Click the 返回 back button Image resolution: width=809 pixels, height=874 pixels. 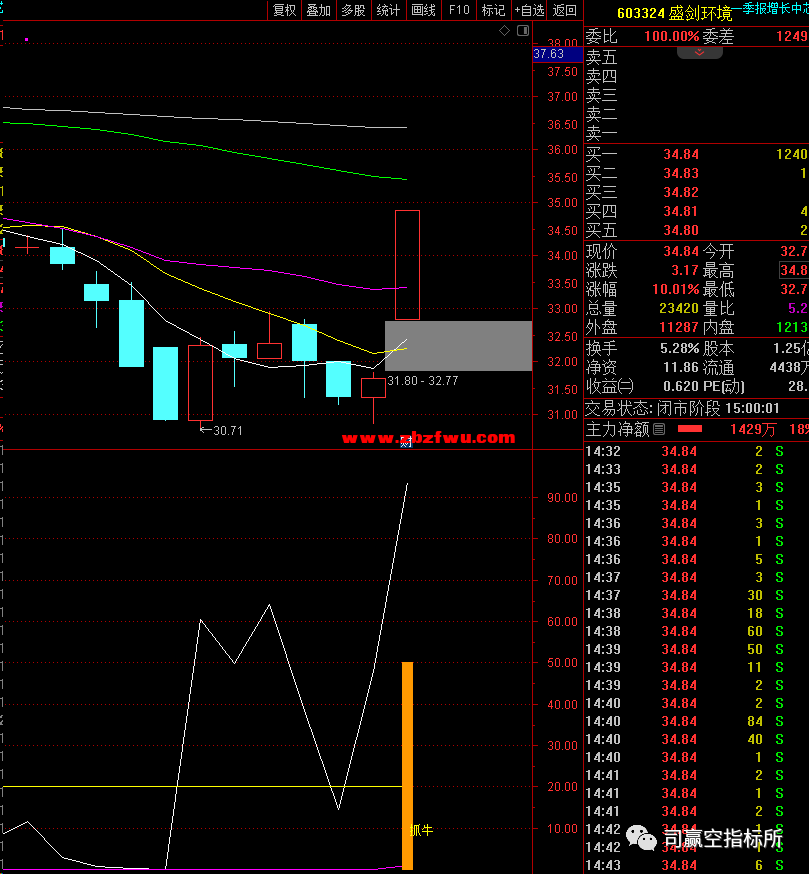(x=565, y=10)
